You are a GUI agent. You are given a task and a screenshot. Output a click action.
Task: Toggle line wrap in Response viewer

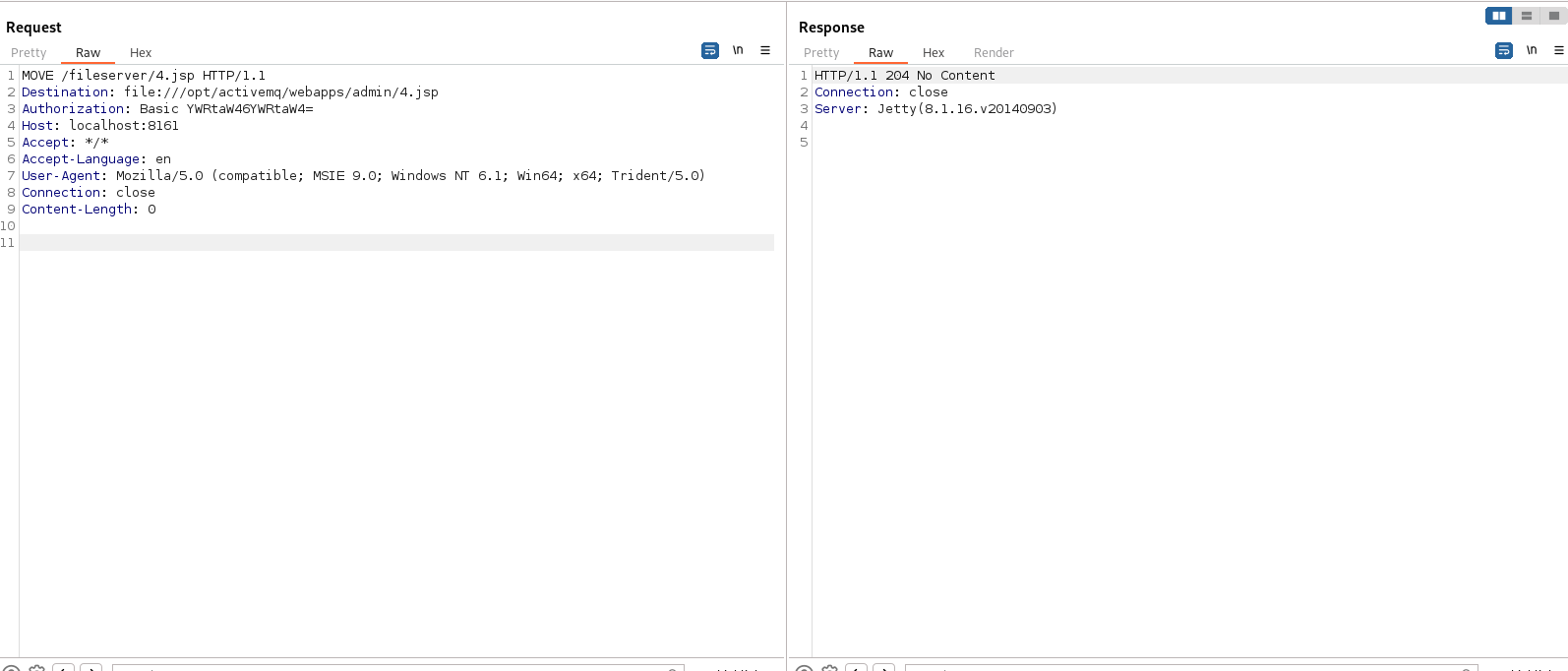pyautogui.click(x=1504, y=50)
